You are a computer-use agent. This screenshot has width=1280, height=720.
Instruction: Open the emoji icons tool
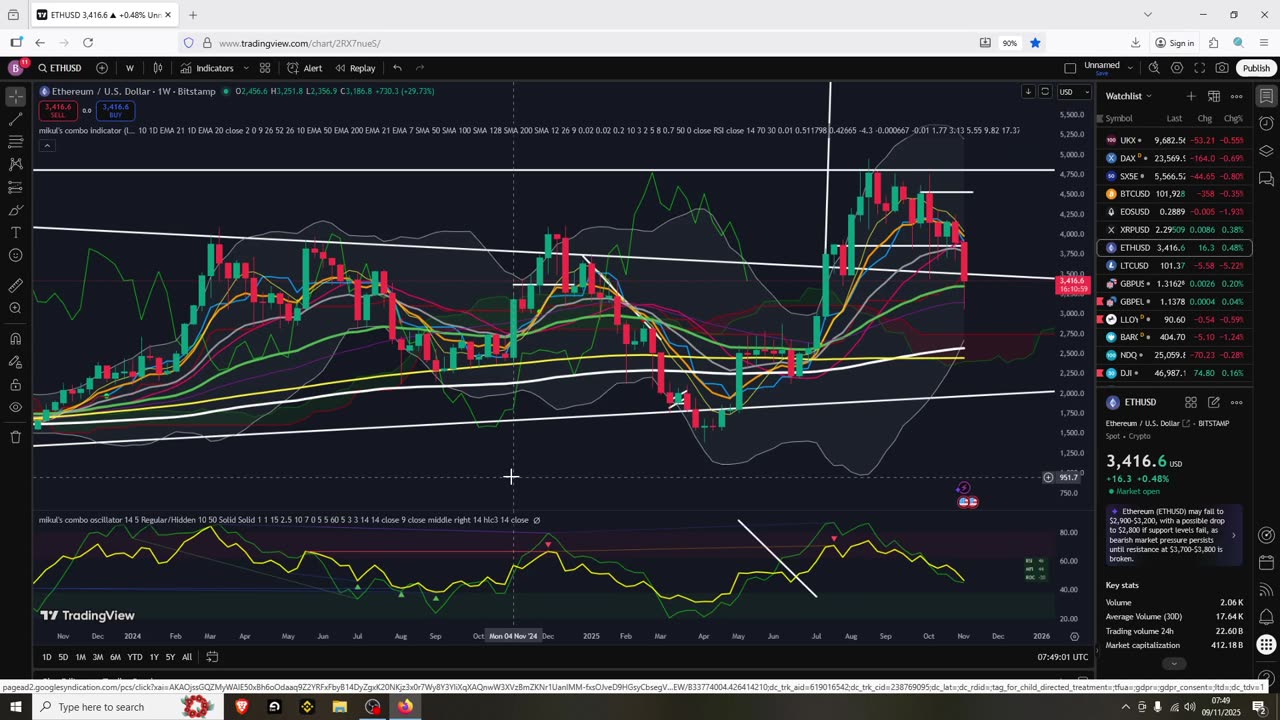[x=15, y=255]
